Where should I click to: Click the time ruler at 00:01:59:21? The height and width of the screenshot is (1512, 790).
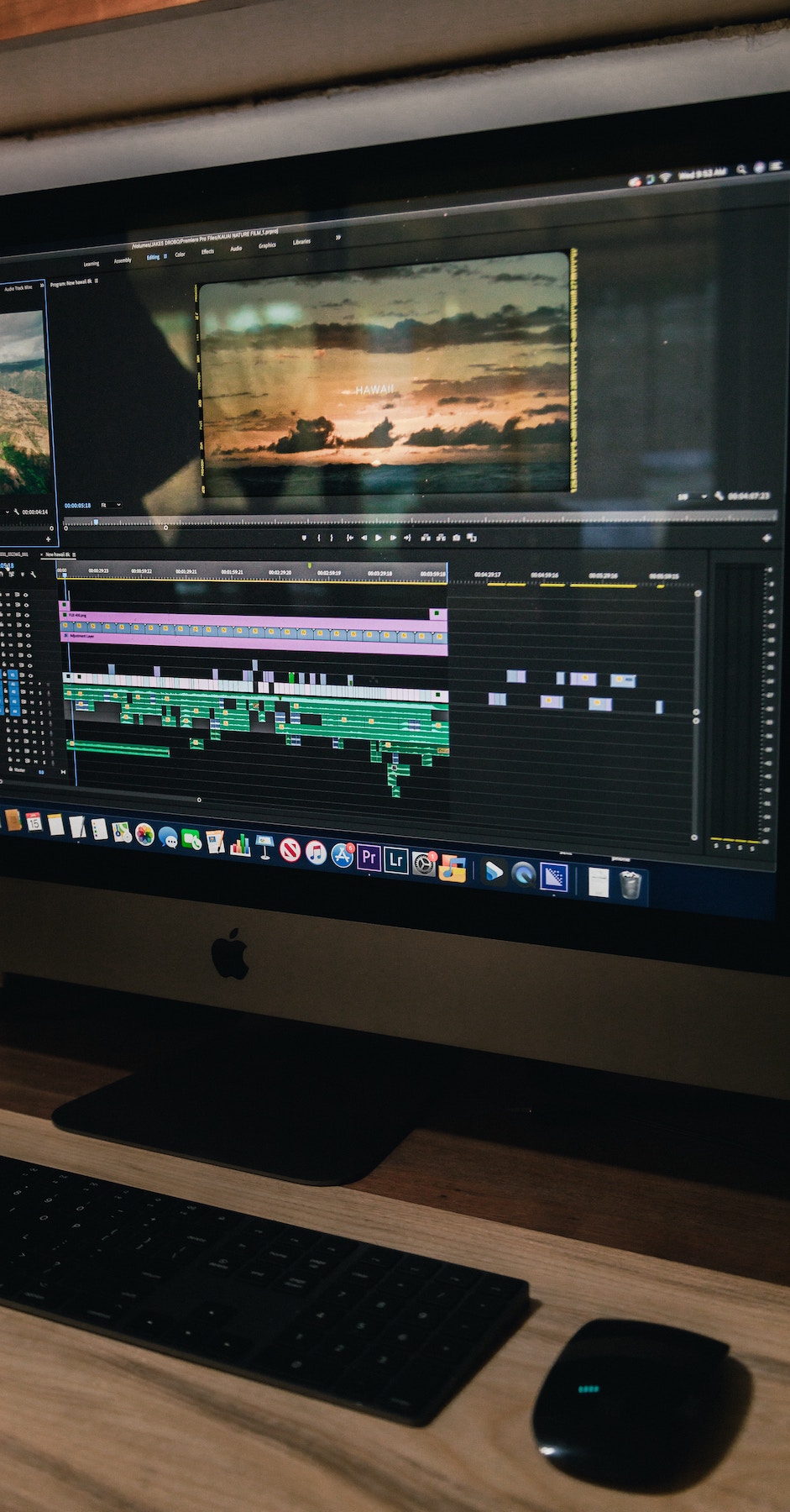(x=232, y=572)
